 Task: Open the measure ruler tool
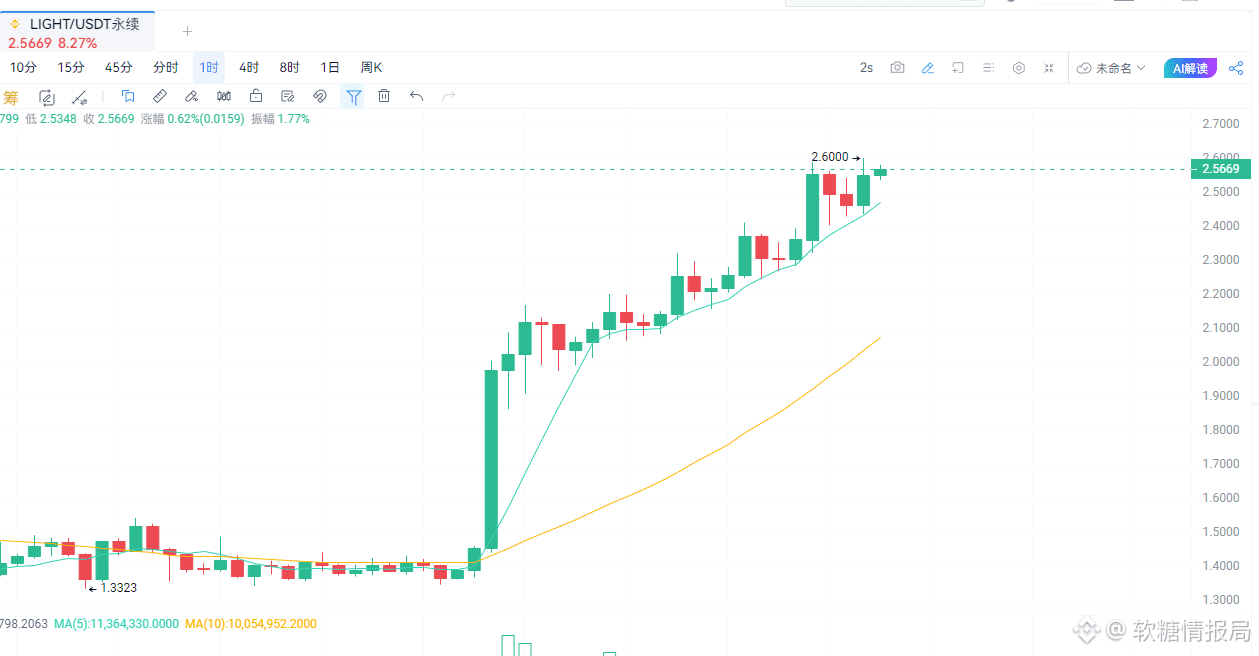(x=160, y=97)
